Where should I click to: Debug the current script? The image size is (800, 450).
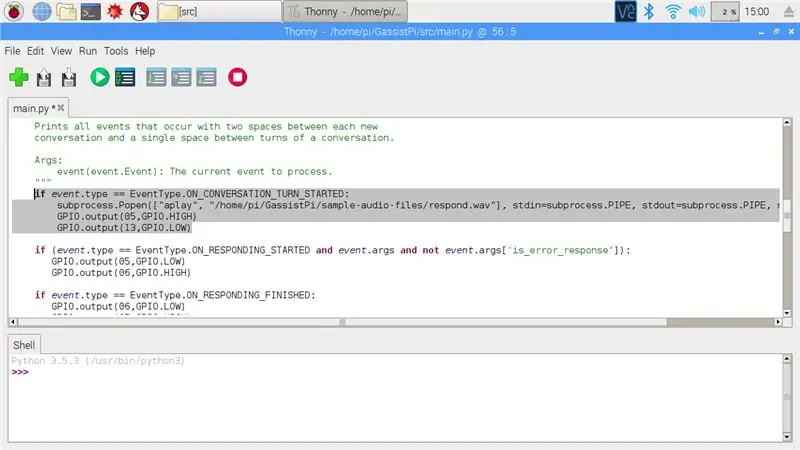tap(125, 78)
